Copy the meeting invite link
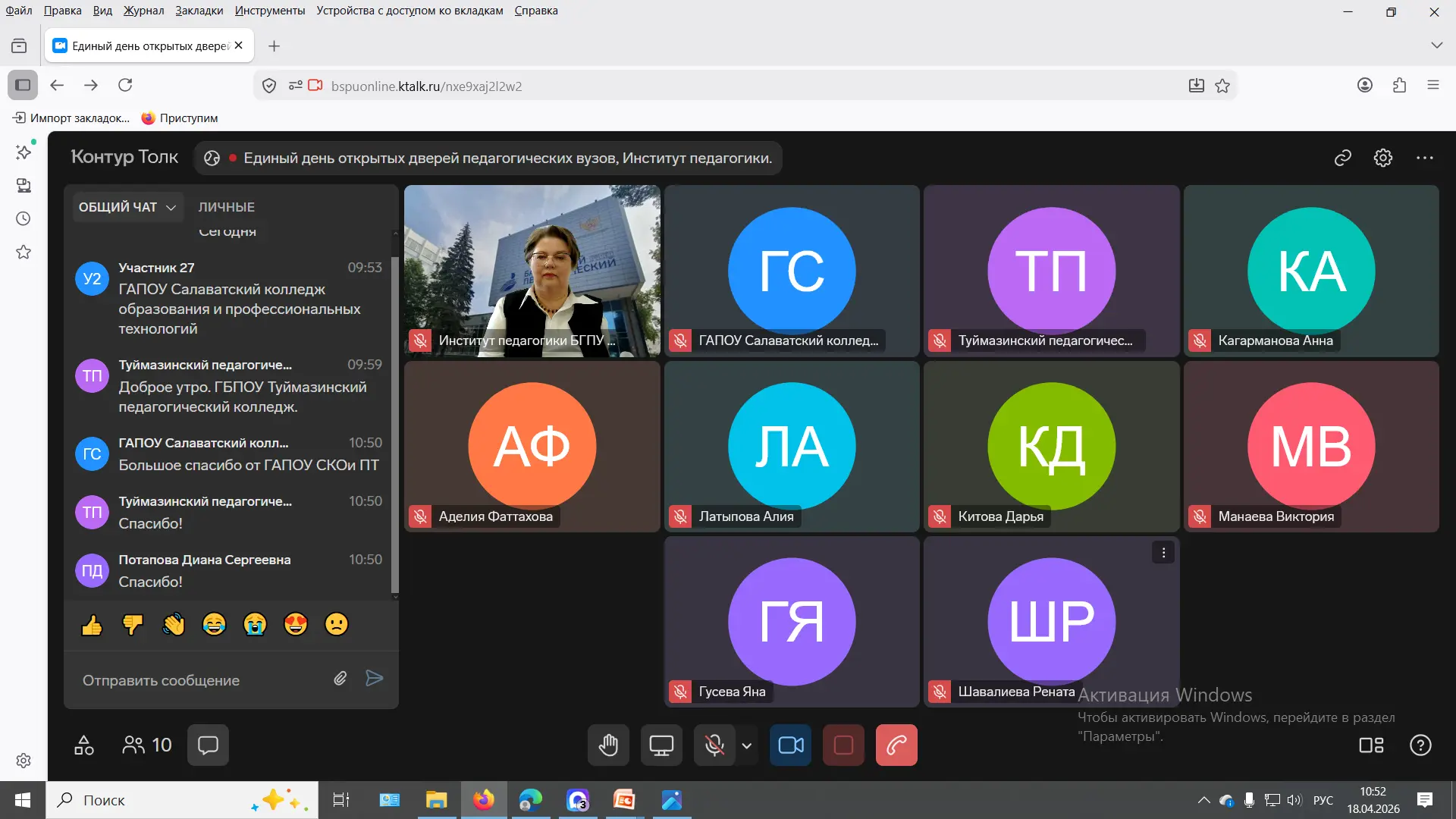 click(1343, 158)
